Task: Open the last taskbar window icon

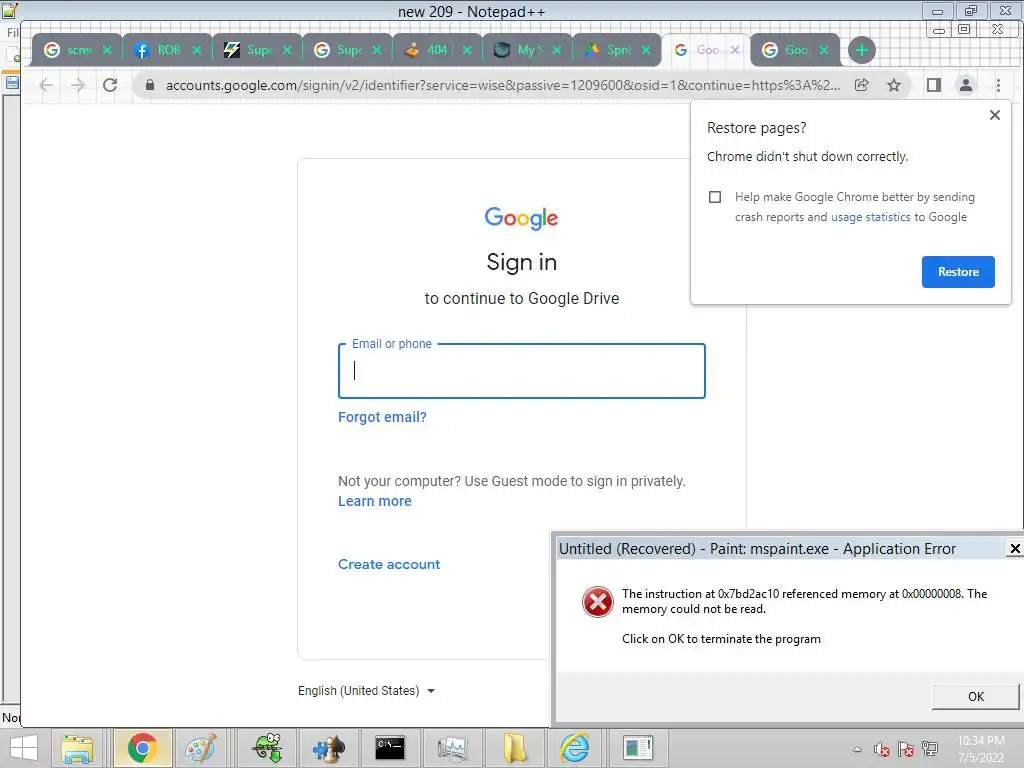Action: click(x=637, y=748)
